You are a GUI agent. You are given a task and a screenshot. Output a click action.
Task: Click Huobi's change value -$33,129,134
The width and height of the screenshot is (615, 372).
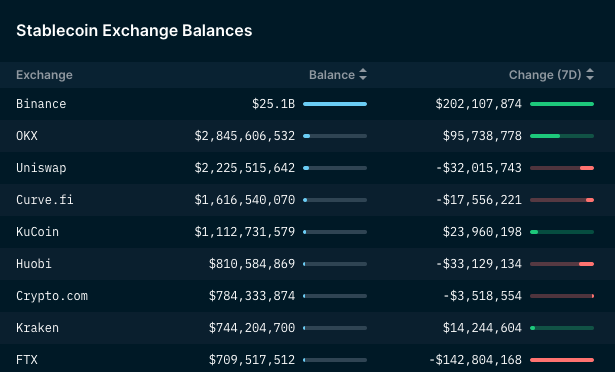click(479, 264)
